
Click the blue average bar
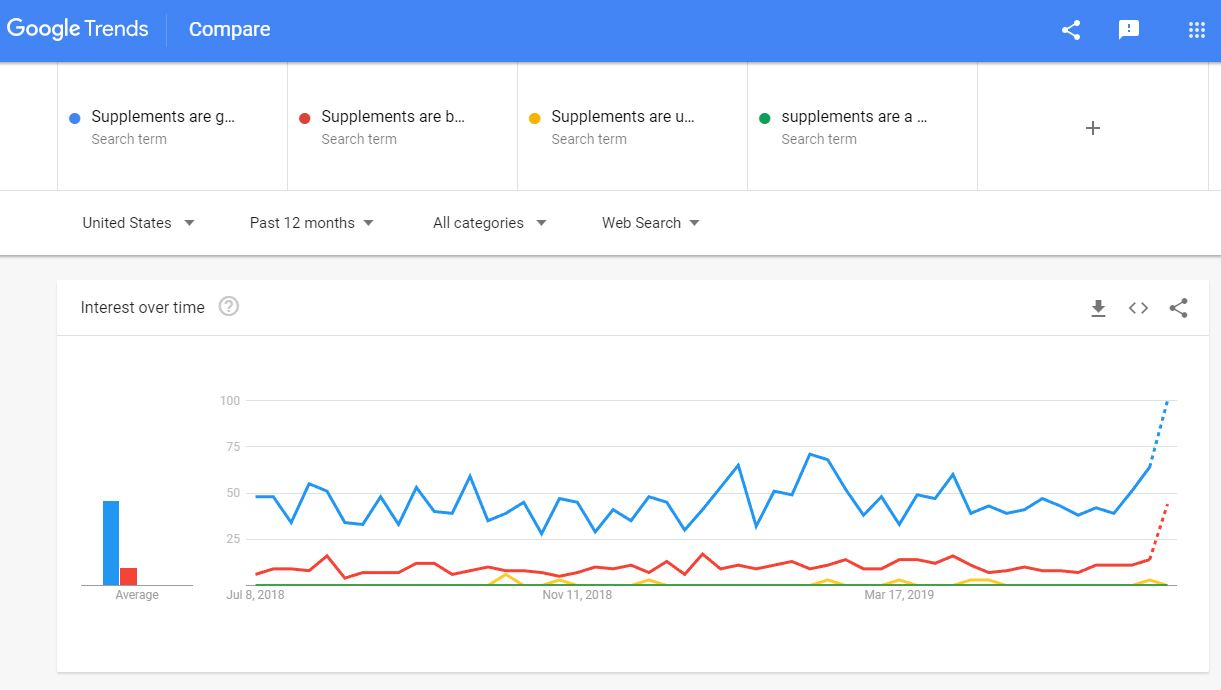click(x=111, y=543)
